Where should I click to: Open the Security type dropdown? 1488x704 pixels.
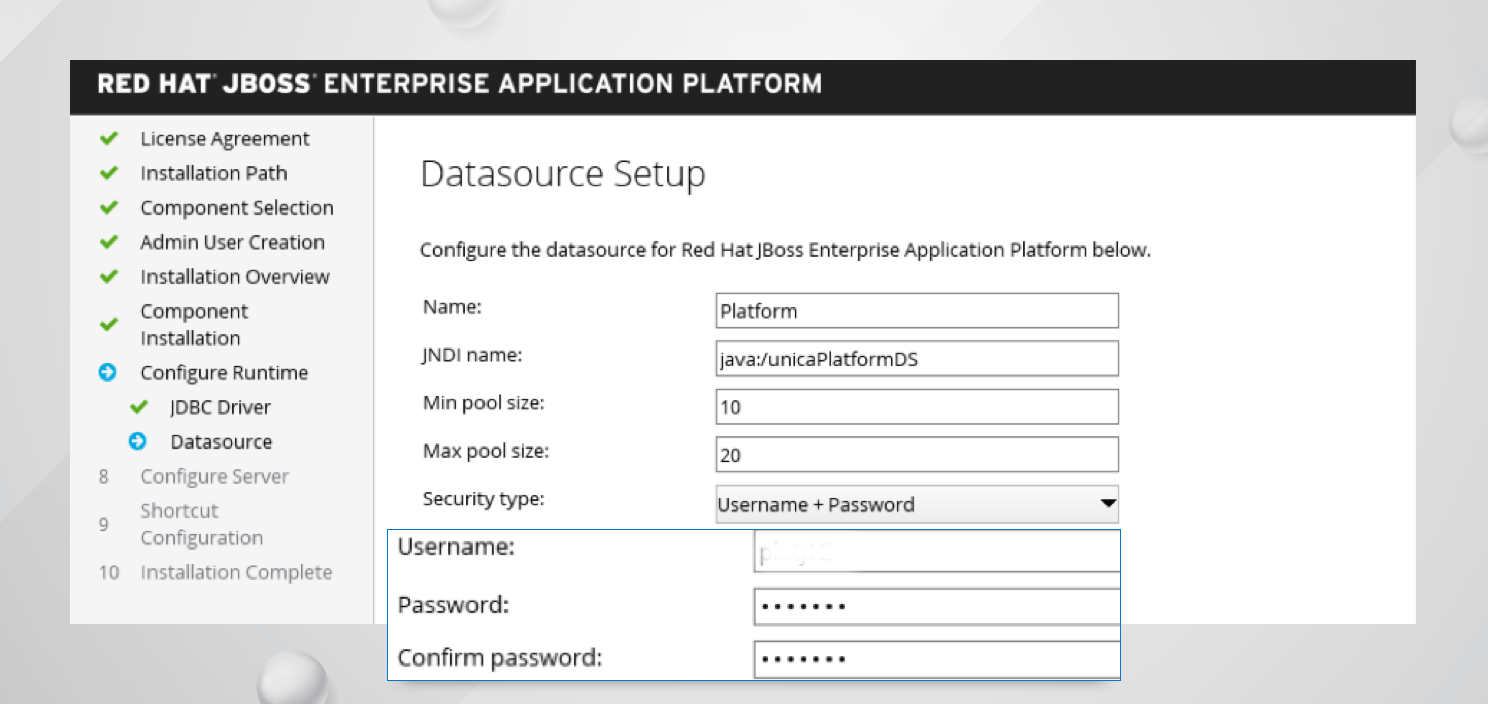tap(916, 505)
